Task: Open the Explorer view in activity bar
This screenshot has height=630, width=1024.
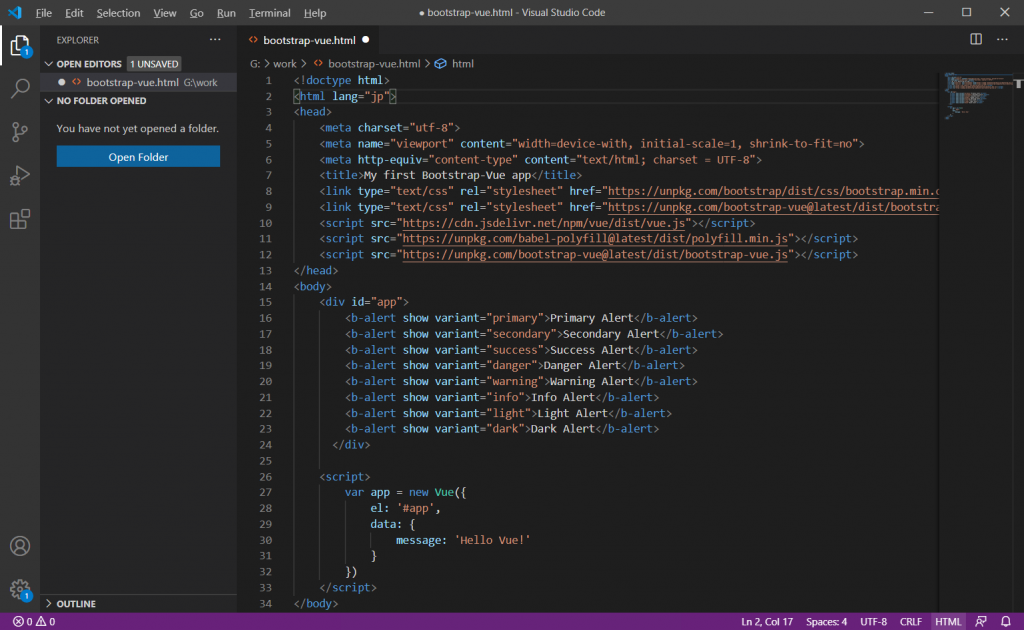Action: pos(20,46)
